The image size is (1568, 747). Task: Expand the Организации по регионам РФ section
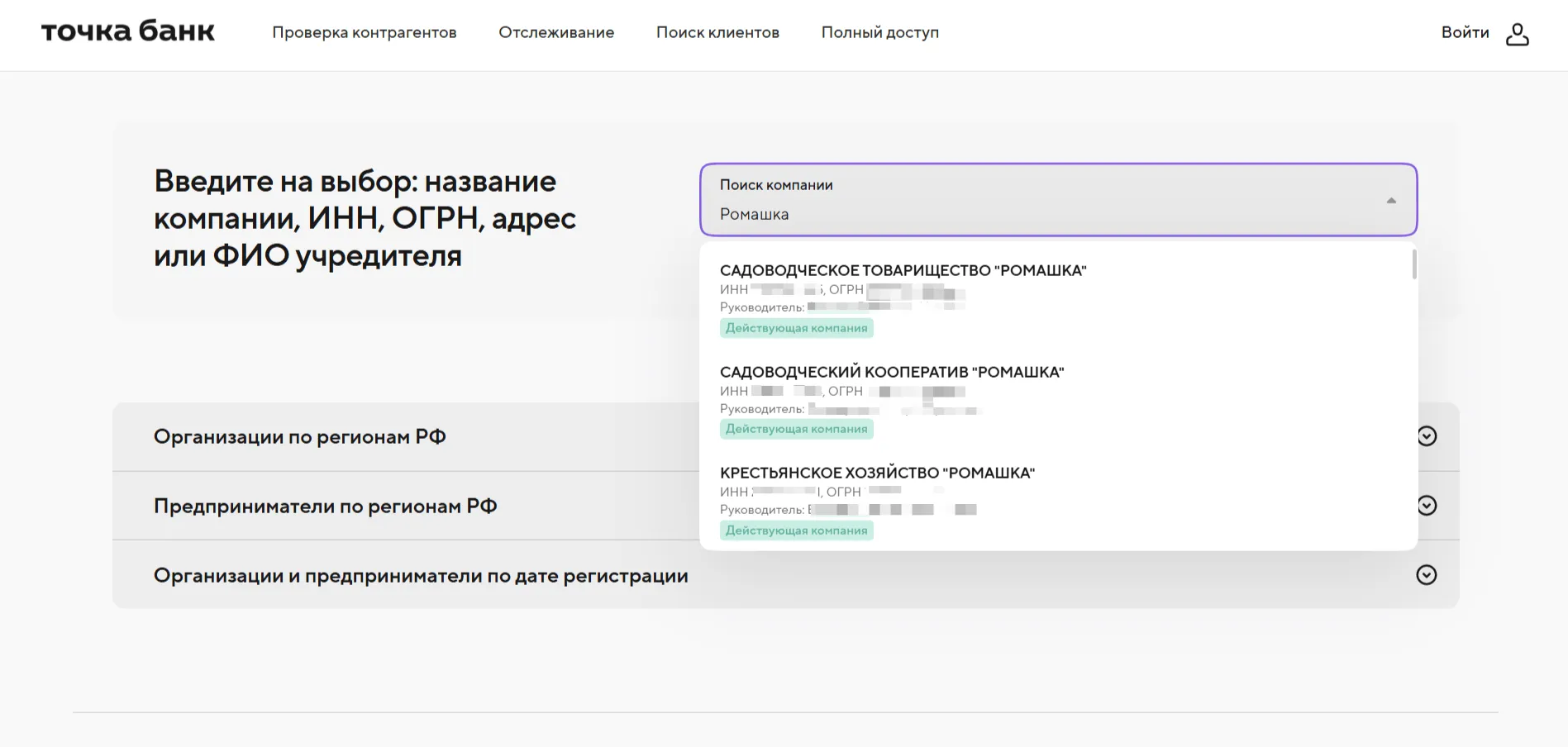point(298,436)
